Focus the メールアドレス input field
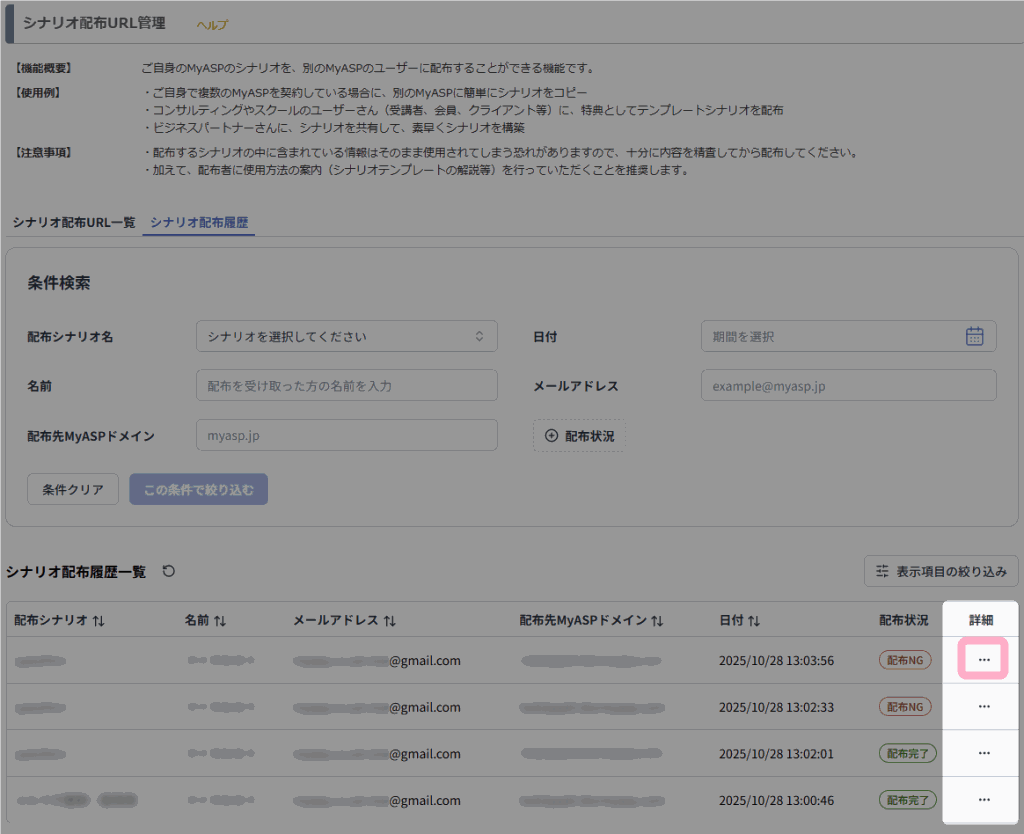Image resolution: width=1024 pixels, height=834 pixels. tap(848, 385)
